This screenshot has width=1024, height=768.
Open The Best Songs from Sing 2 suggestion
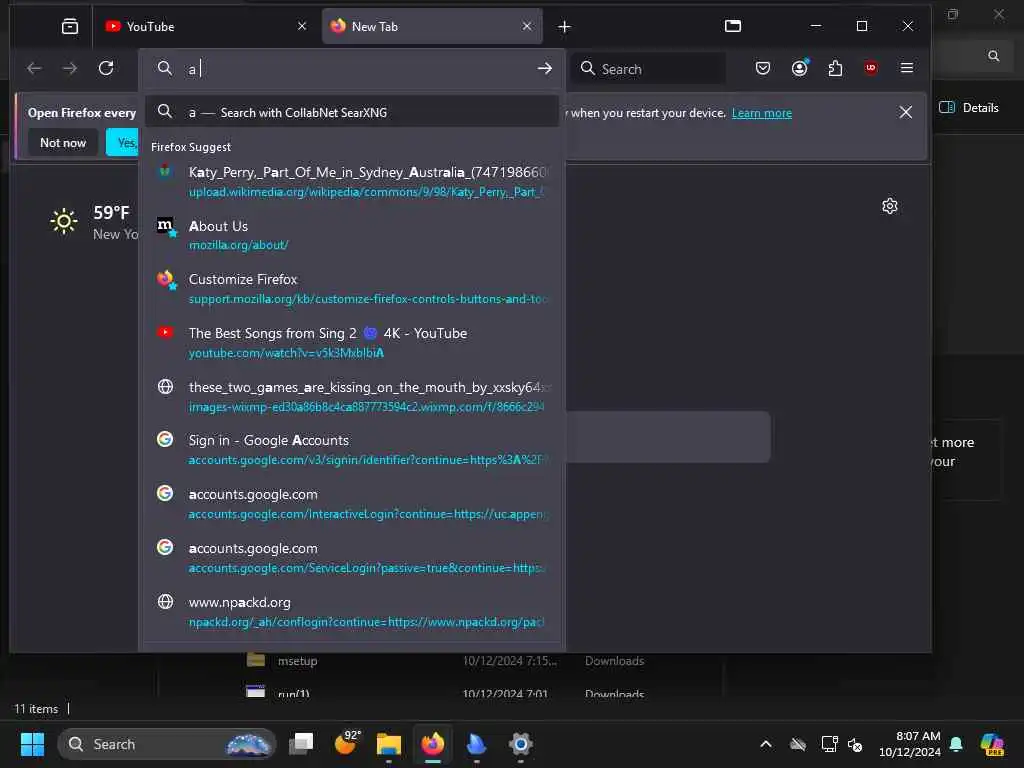click(x=351, y=343)
